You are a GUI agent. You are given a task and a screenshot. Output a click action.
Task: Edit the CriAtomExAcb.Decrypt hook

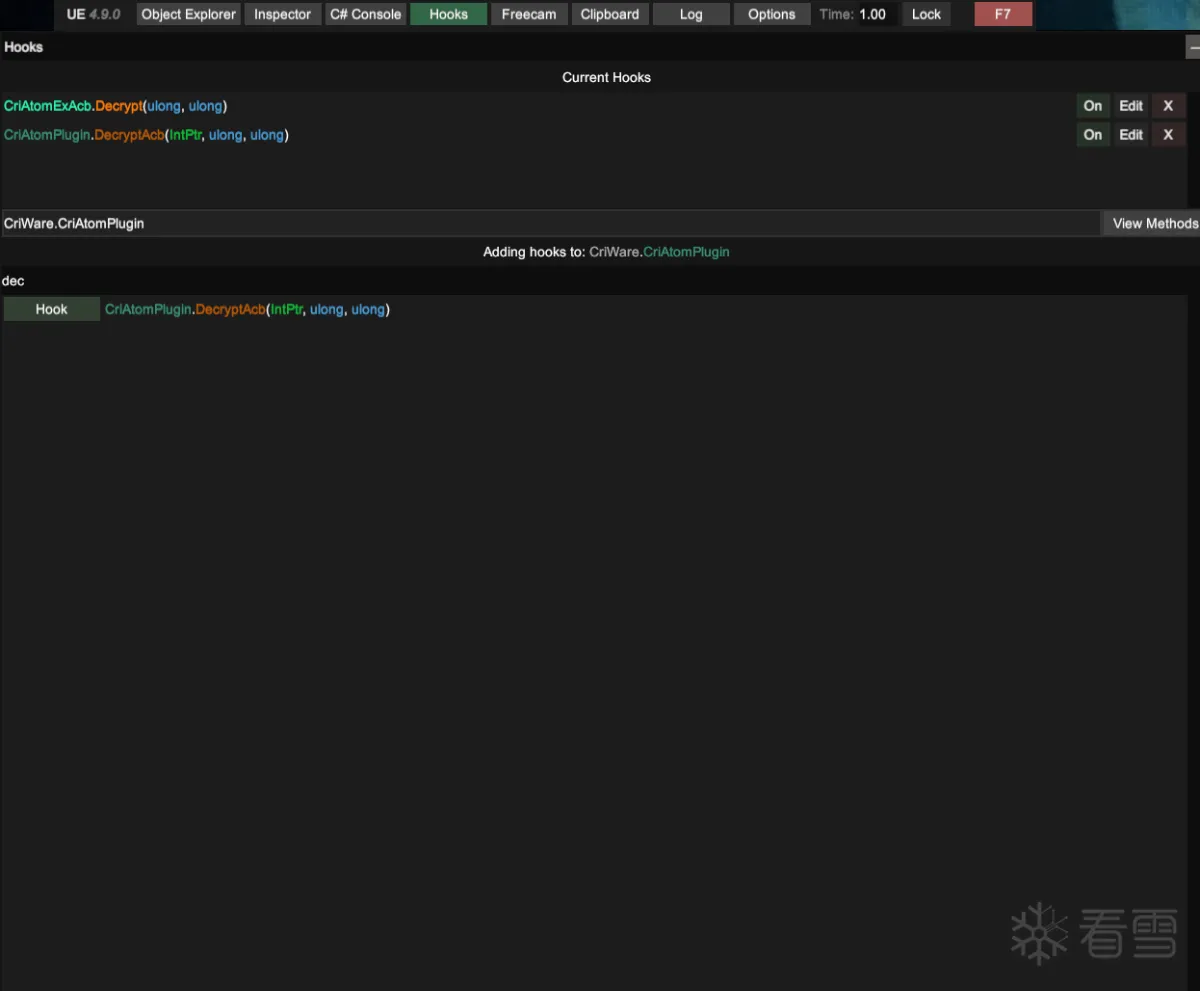(x=1130, y=105)
